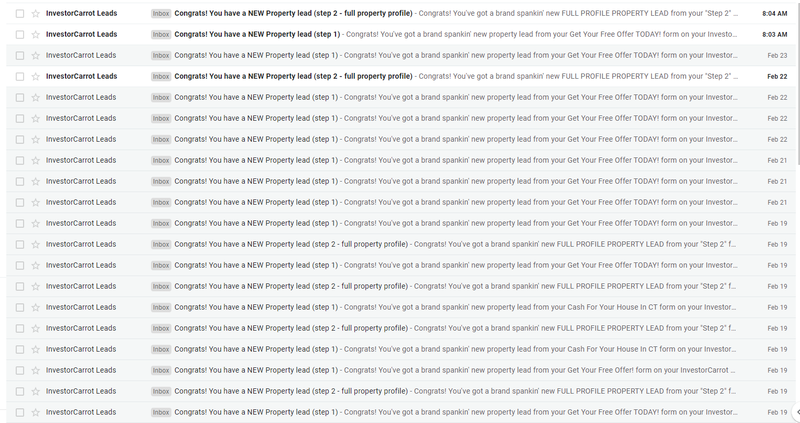This screenshot has width=800, height=423.
Task: Click sender name on the 8:03 AM email
Action: click(x=81, y=34)
